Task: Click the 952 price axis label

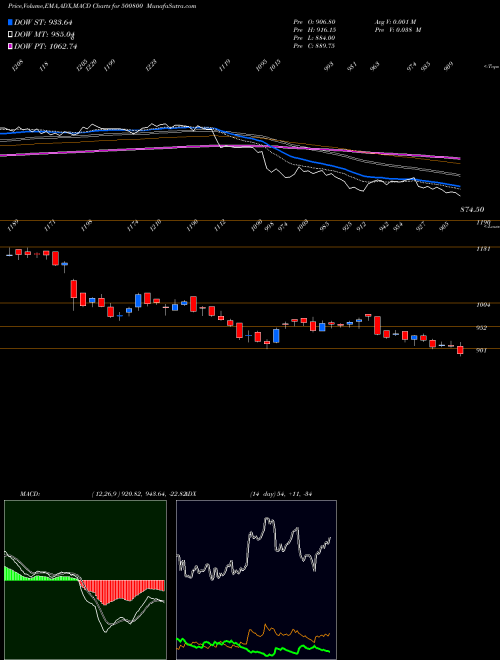Action: tap(481, 328)
